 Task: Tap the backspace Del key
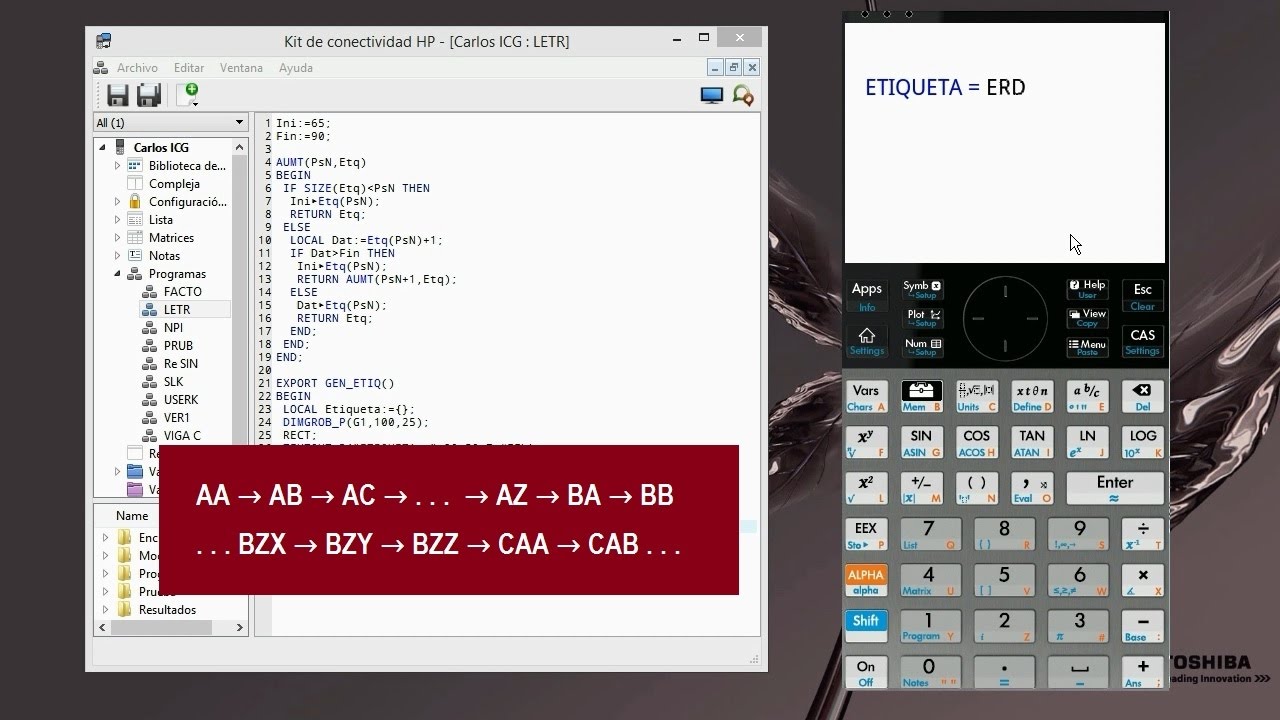tap(1143, 397)
